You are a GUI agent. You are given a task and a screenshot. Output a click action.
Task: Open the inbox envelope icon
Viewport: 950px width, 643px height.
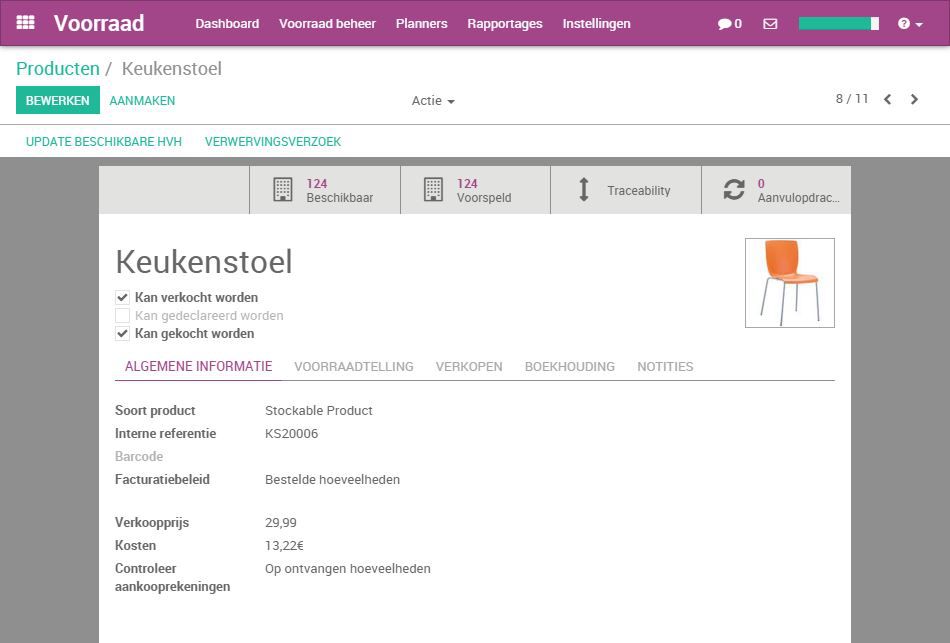(769, 22)
